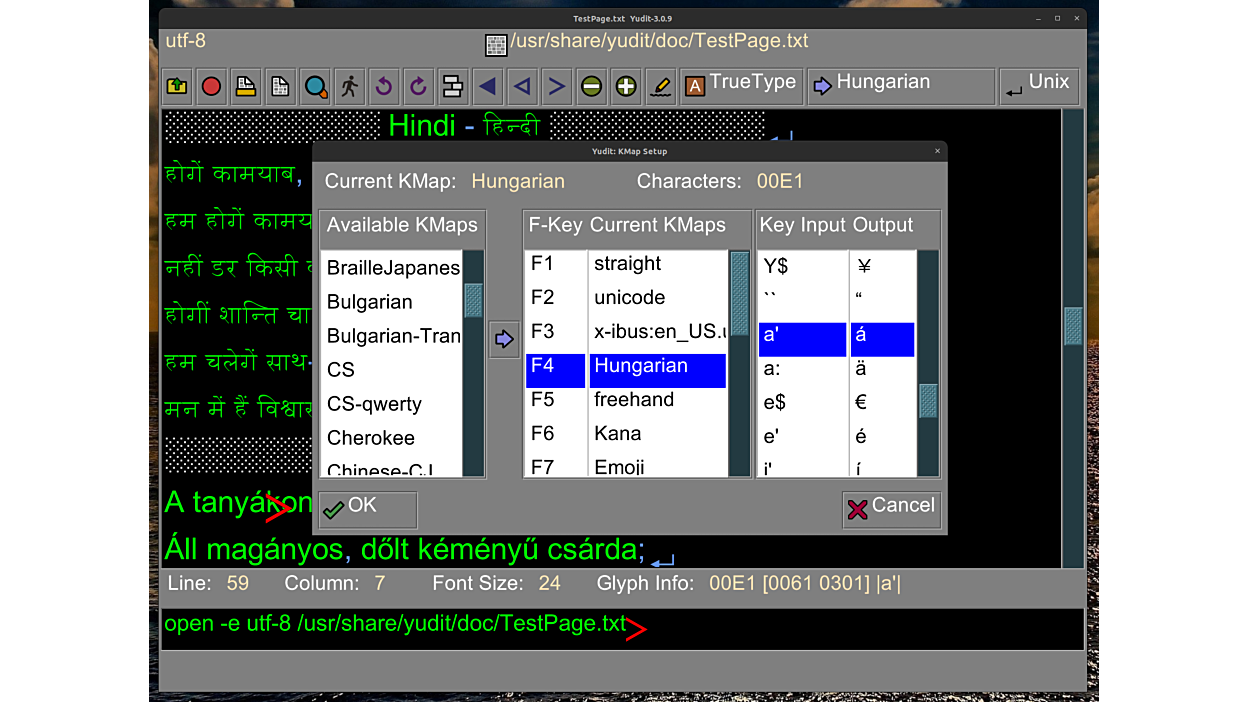
Task: Open the Hungarian keymap selector
Action: (900, 85)
